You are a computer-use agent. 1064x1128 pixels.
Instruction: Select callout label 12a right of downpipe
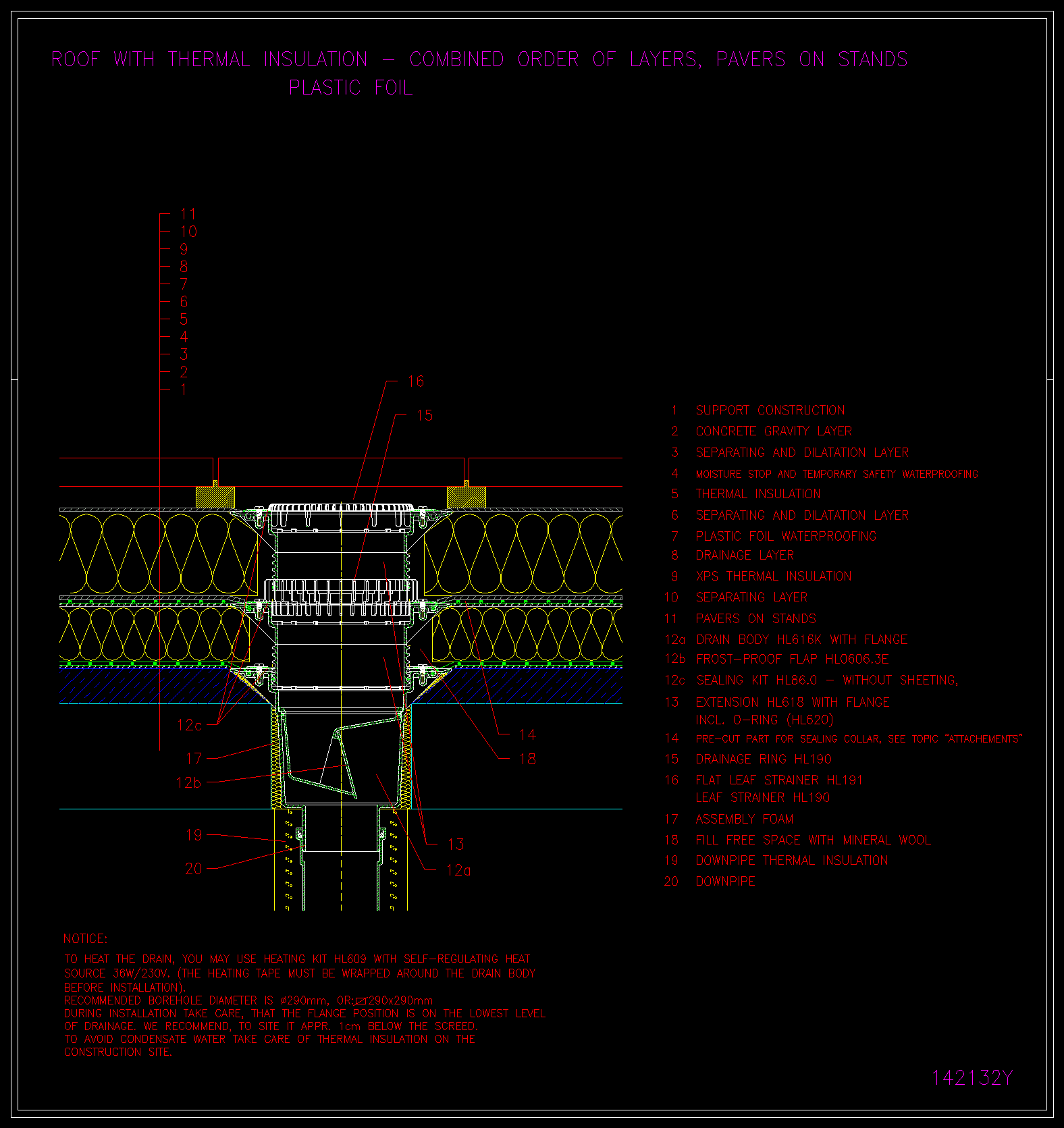[458, 871]
